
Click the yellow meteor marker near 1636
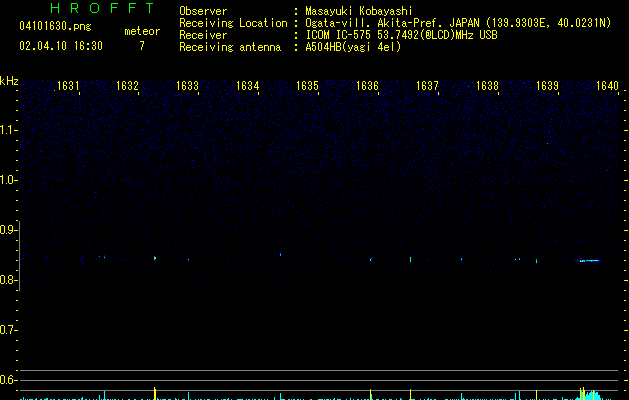(371, 394)
